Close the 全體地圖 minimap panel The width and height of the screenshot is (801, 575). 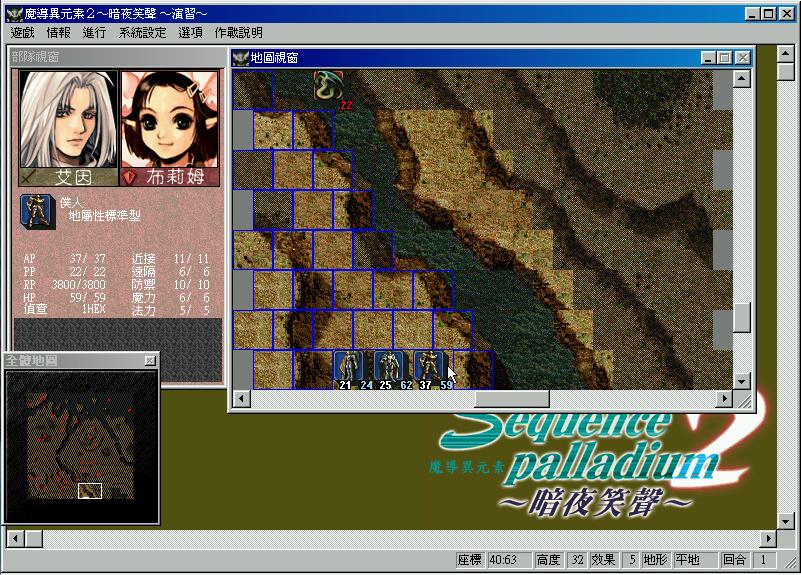click(x=150, y=361)
